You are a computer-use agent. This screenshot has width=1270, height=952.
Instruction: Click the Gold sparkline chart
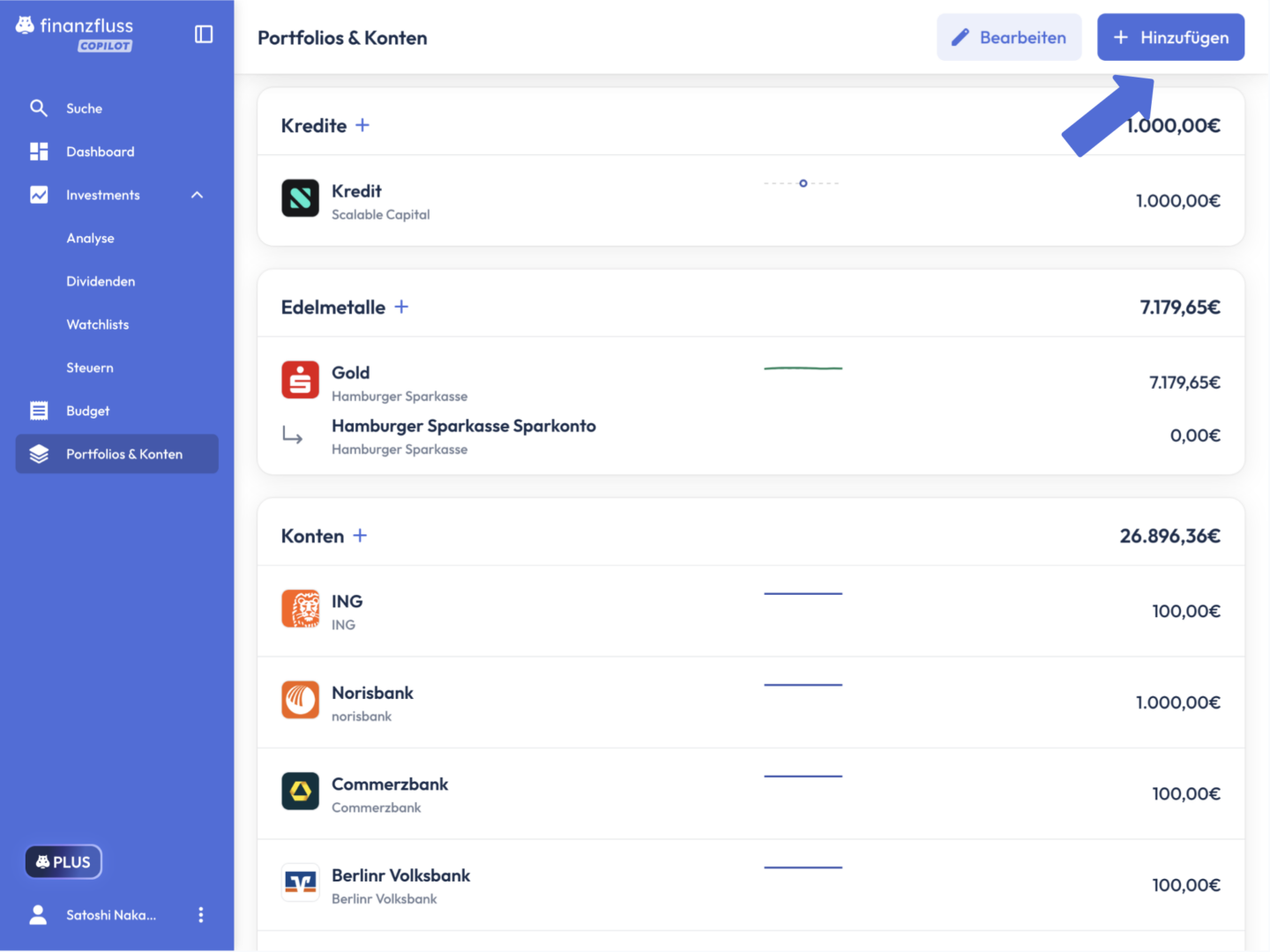[803, 368]
